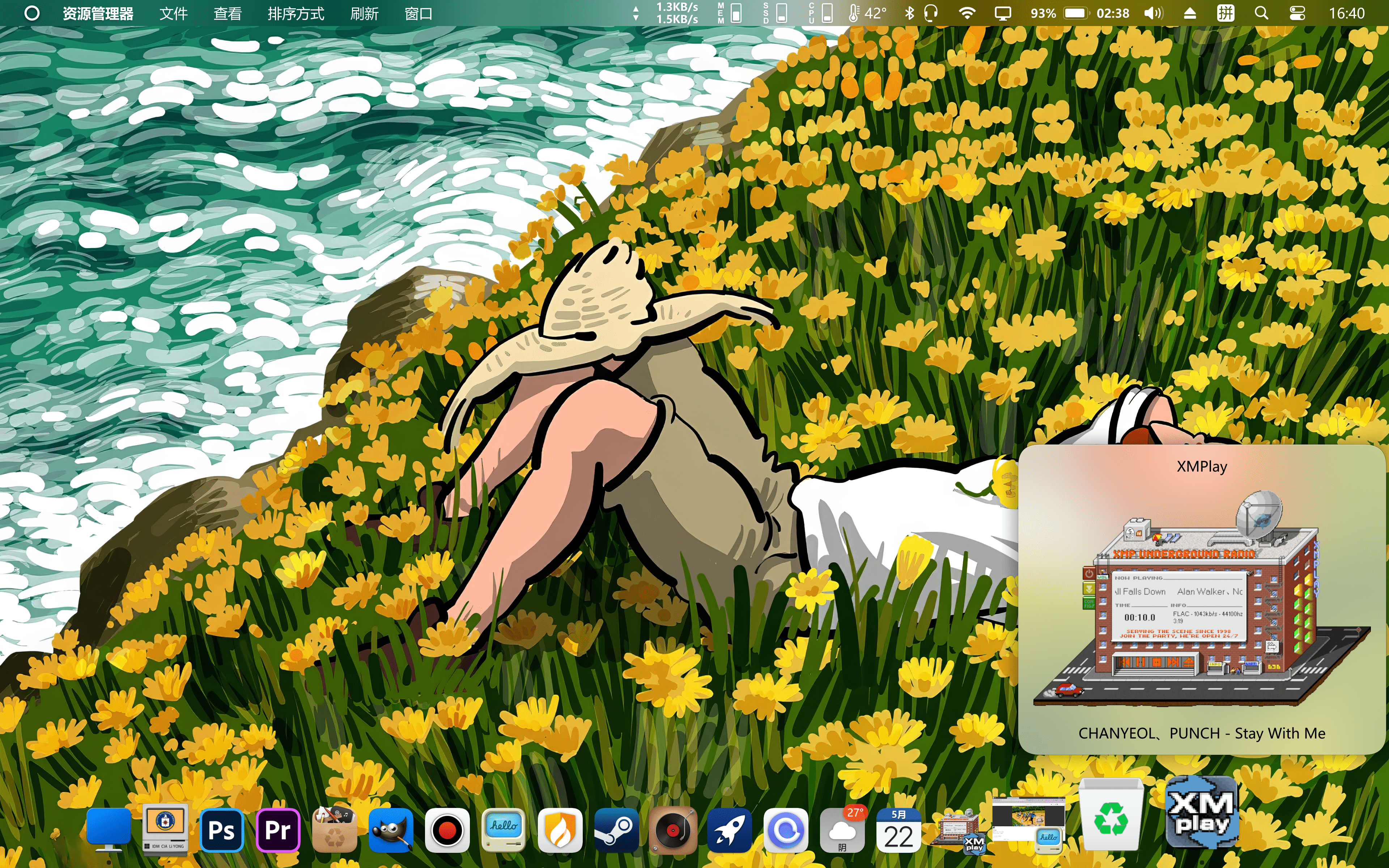The image size is (1389, 868).
Task: Open the battery status dropdown
Action: point(1077,13)
